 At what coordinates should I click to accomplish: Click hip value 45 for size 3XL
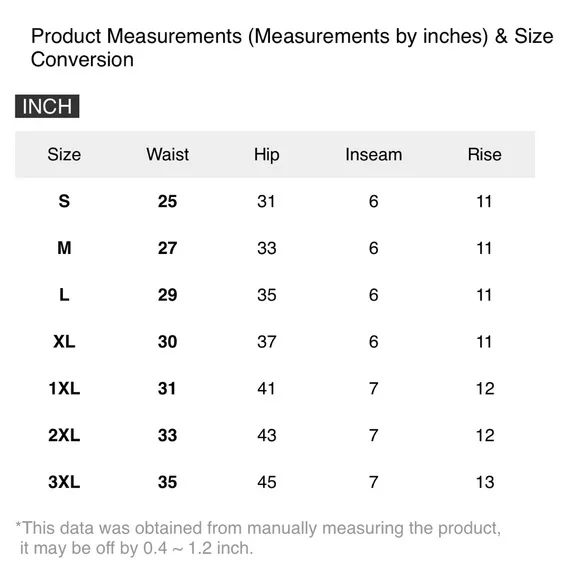tap(267, 482)
